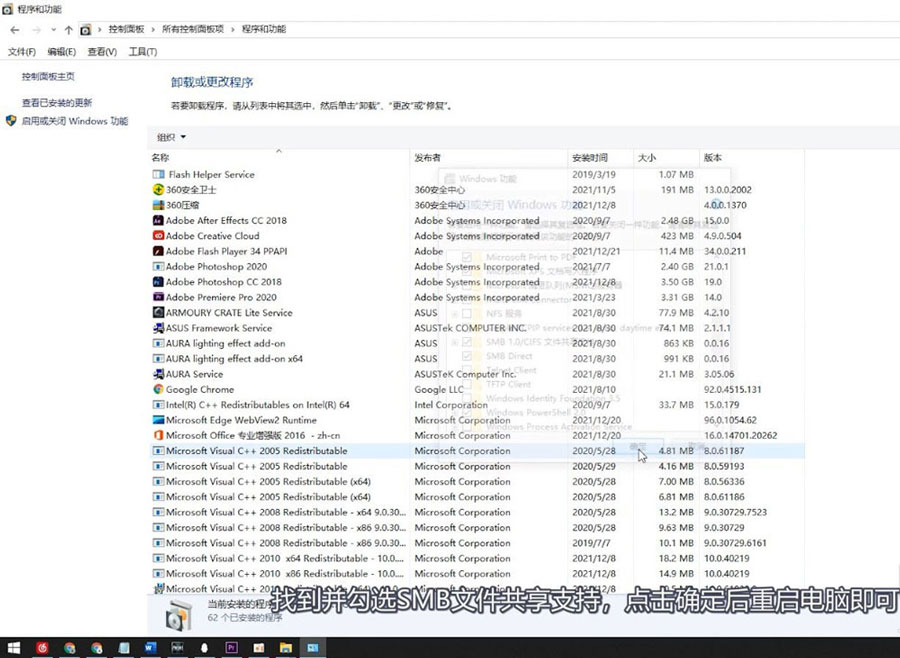900x658 pixels.
Task: Select Visual C++ 2005 Redistributable version 8.0.59193
Action: coord(476,466)
